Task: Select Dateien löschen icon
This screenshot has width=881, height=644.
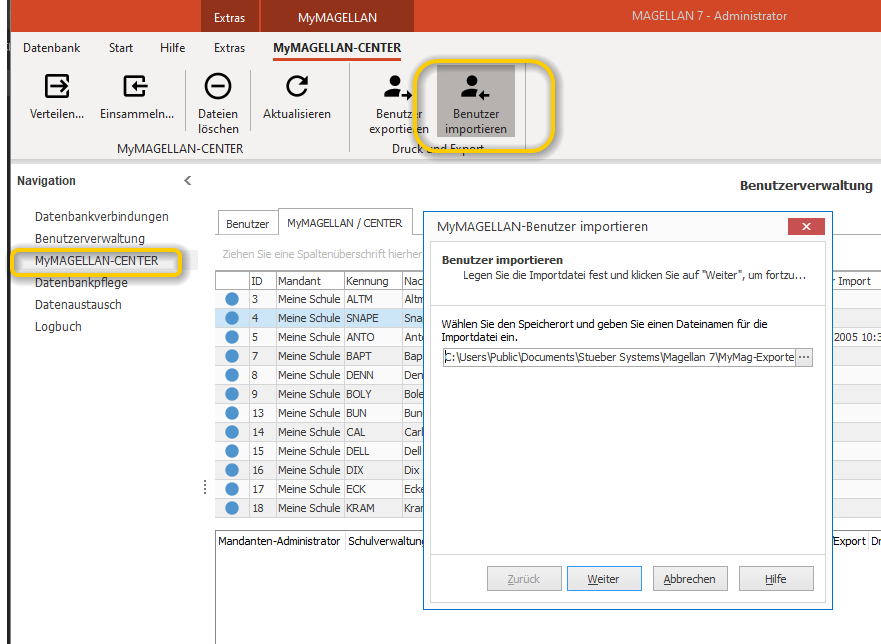Action: click(218, 87)
